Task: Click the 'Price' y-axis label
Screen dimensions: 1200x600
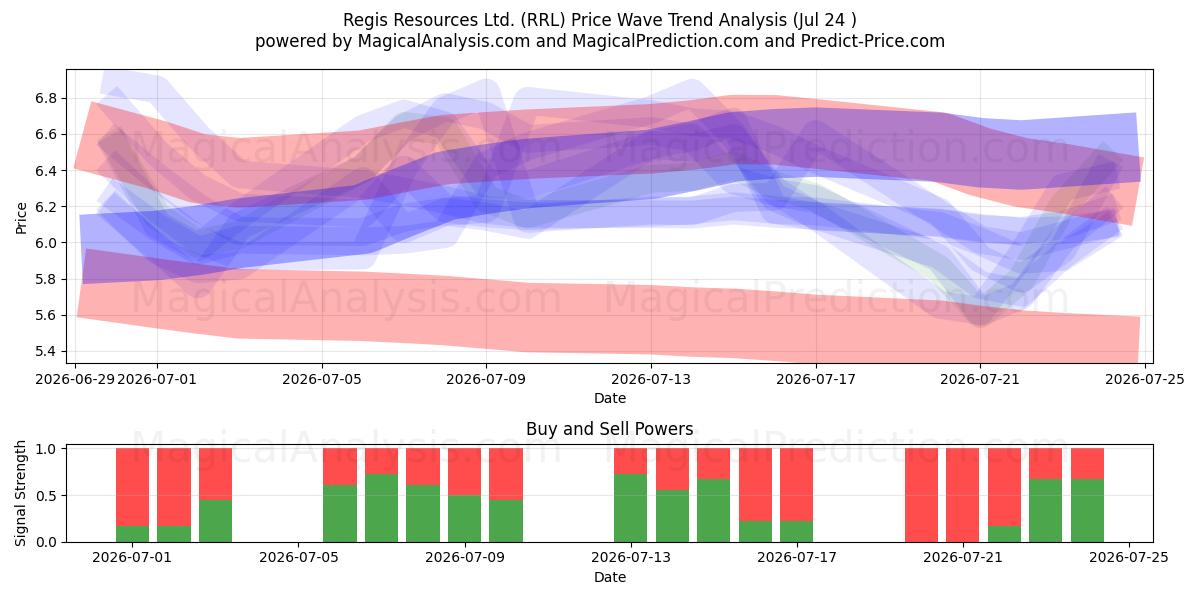Action: [22, 216]
